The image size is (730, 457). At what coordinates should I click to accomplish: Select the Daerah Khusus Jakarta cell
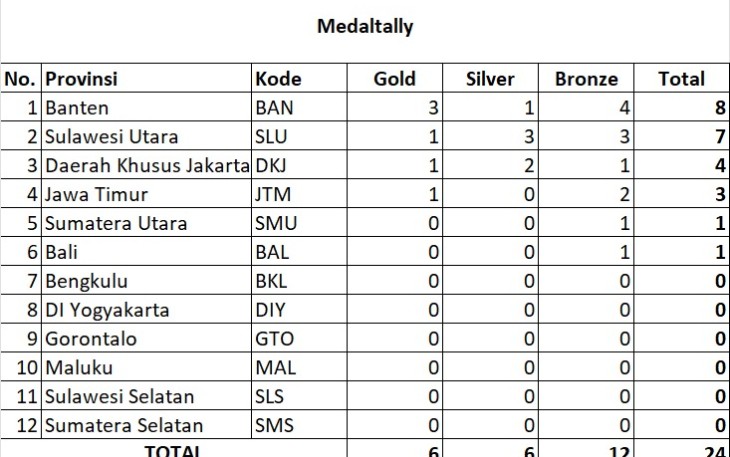(x=147, y=166)
